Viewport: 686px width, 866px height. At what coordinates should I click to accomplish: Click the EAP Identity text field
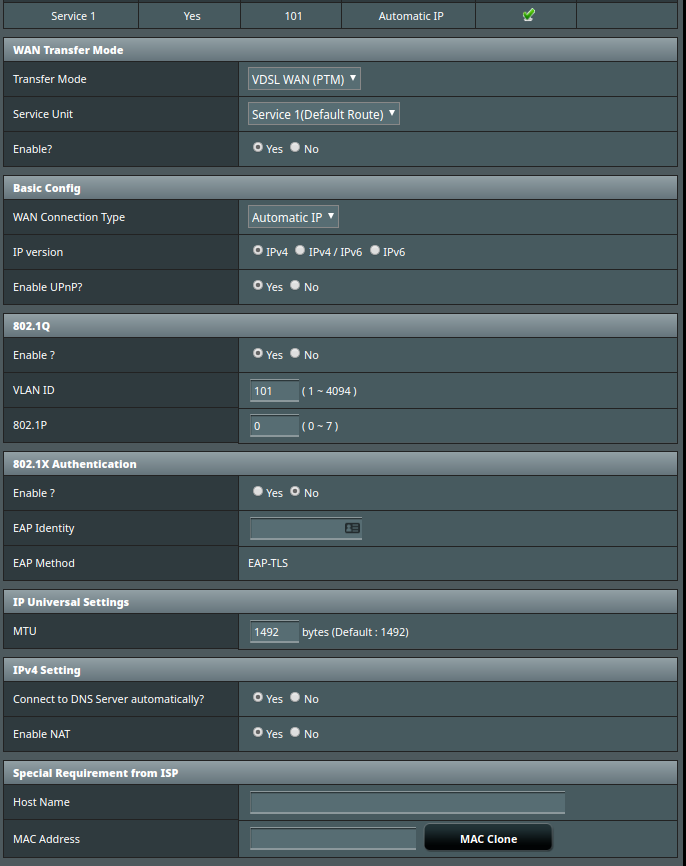tap(296, 528)
